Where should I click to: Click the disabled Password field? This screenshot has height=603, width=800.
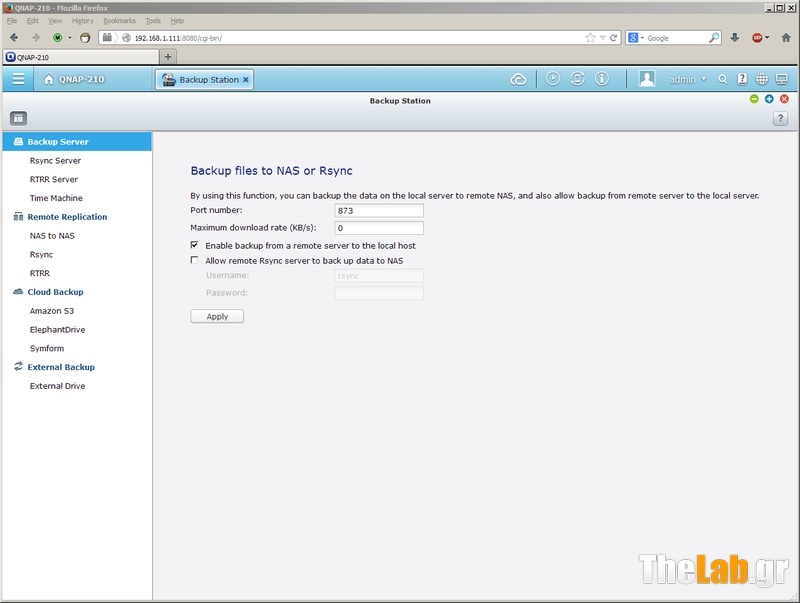(x=379, y=293)
